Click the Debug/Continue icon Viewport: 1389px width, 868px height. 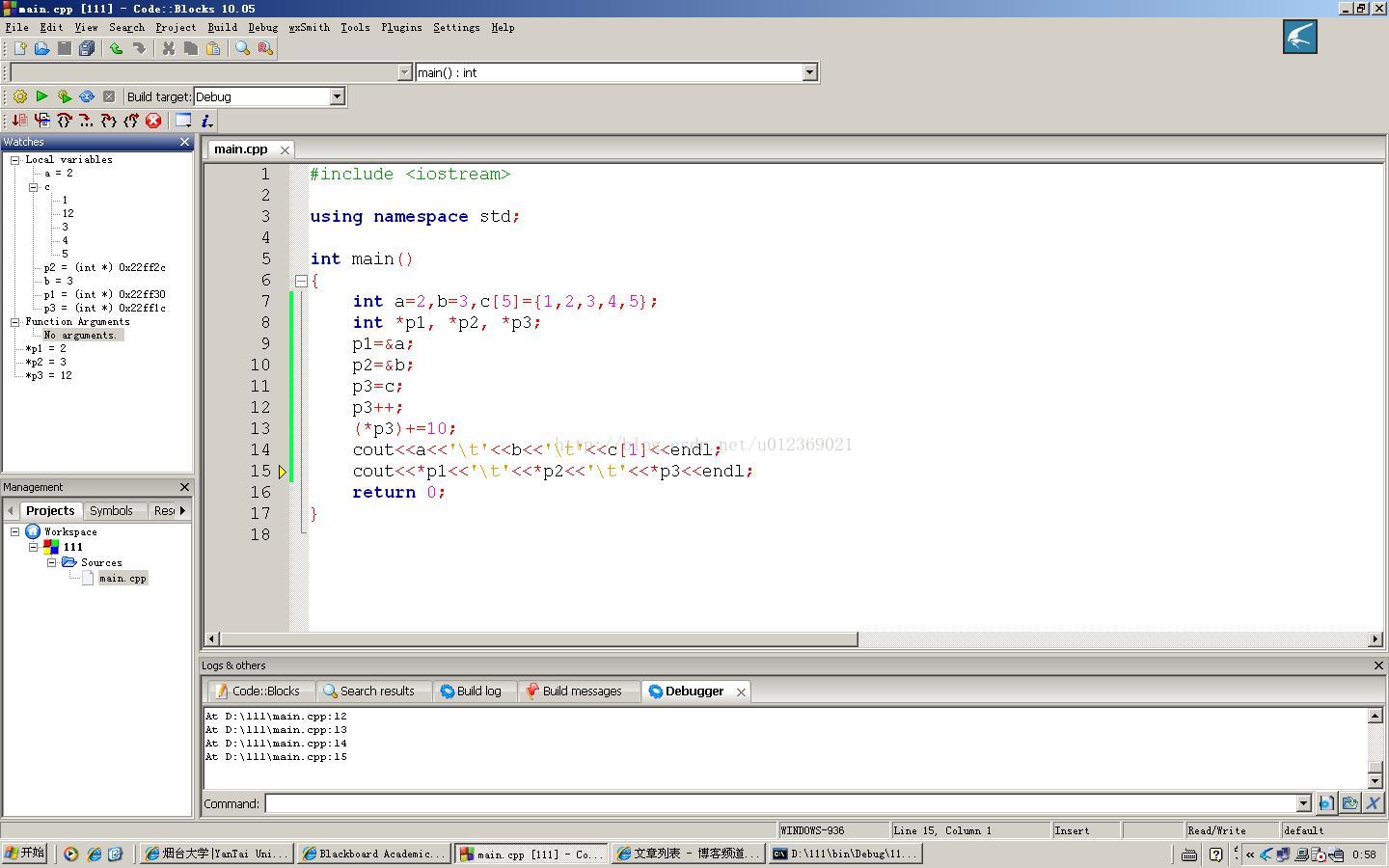pyautogui.click(x=19, y=121)
